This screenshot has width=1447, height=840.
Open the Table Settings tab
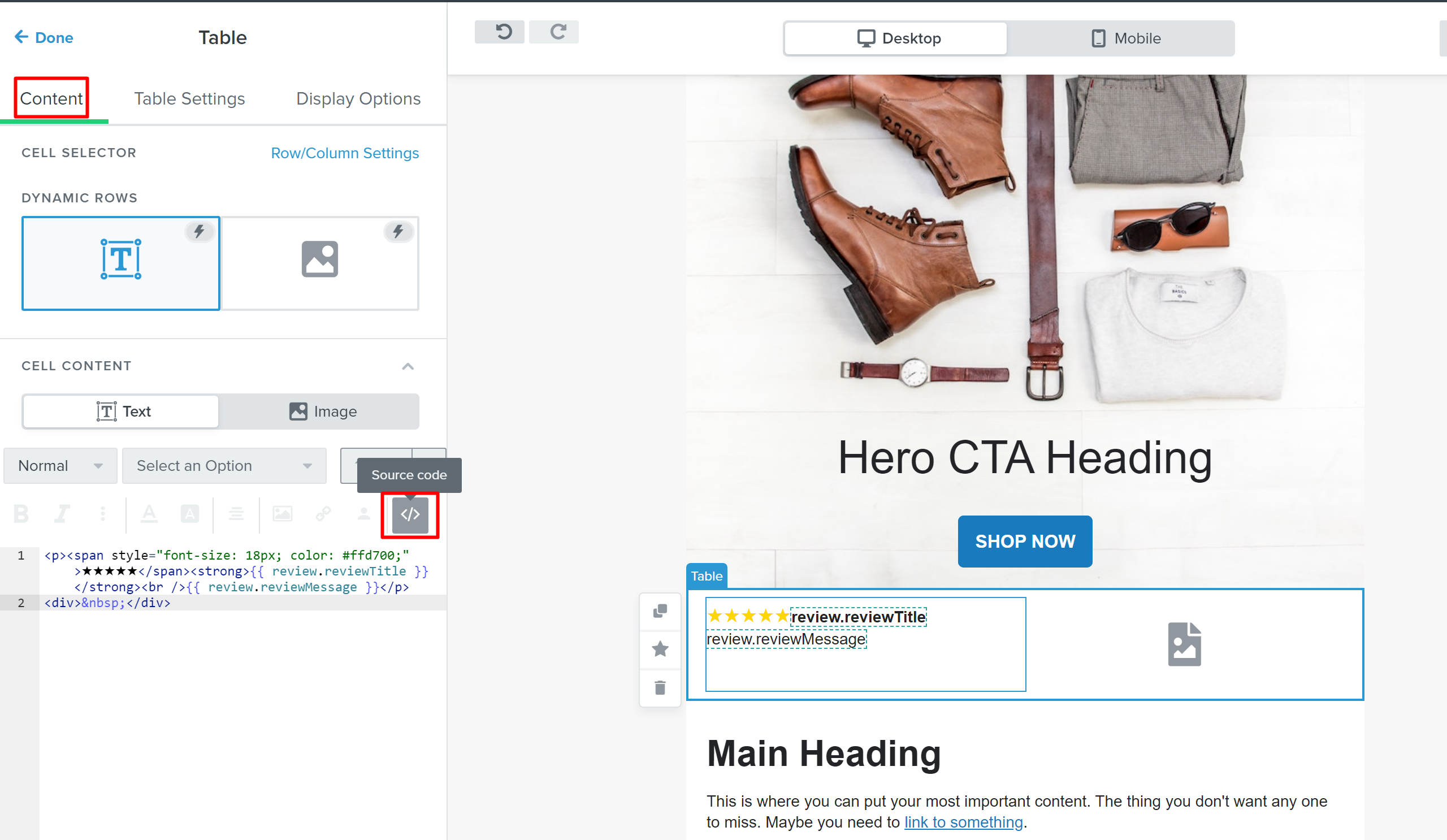189,99
